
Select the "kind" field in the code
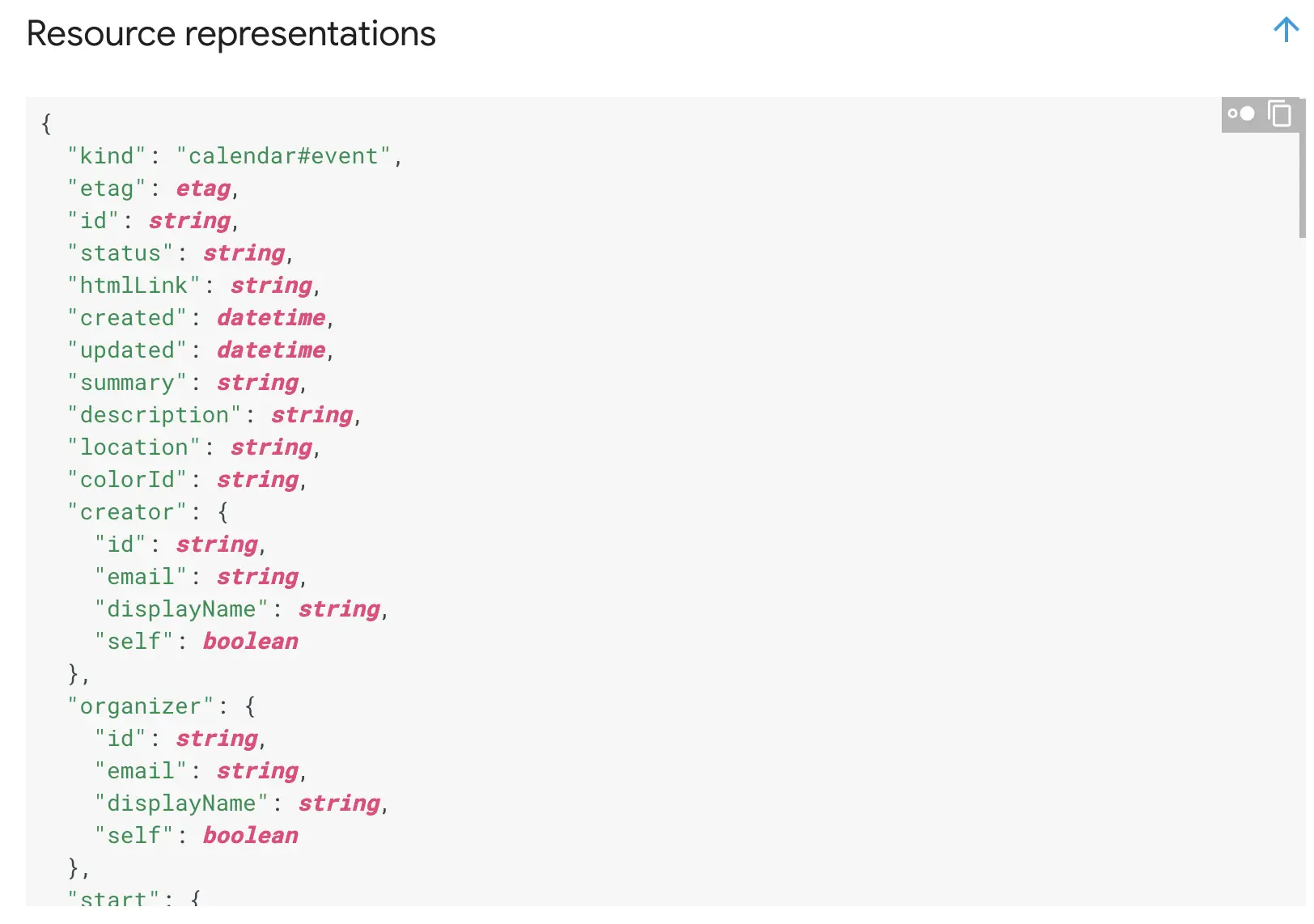pos(108,155)
